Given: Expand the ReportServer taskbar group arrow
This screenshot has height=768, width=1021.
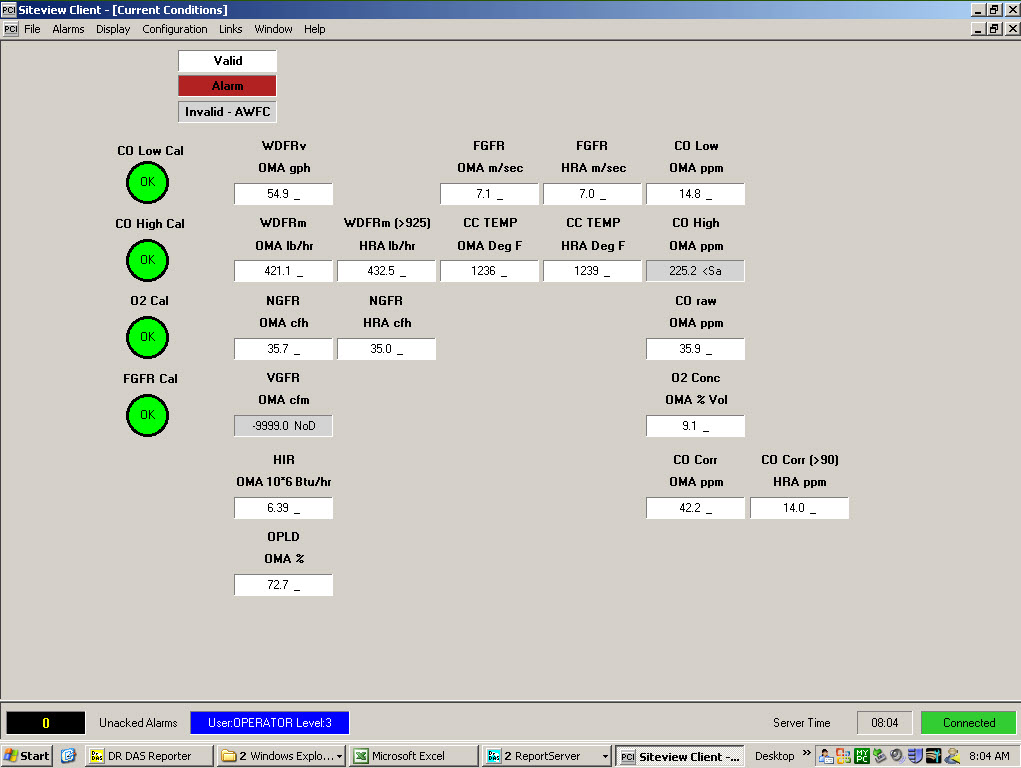Looking at the screenshot, I should (604, 757).
